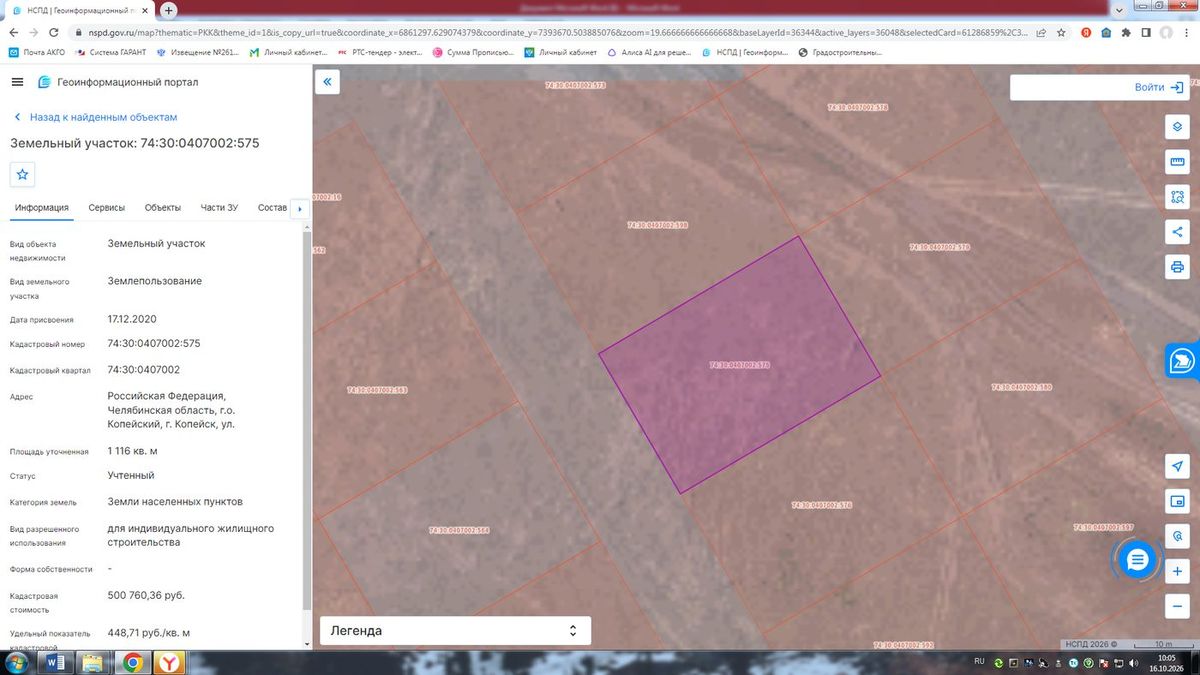Open the Части ЗУ tab
The width and height of the screenshot is (1200, 675).
click(219, 208)
